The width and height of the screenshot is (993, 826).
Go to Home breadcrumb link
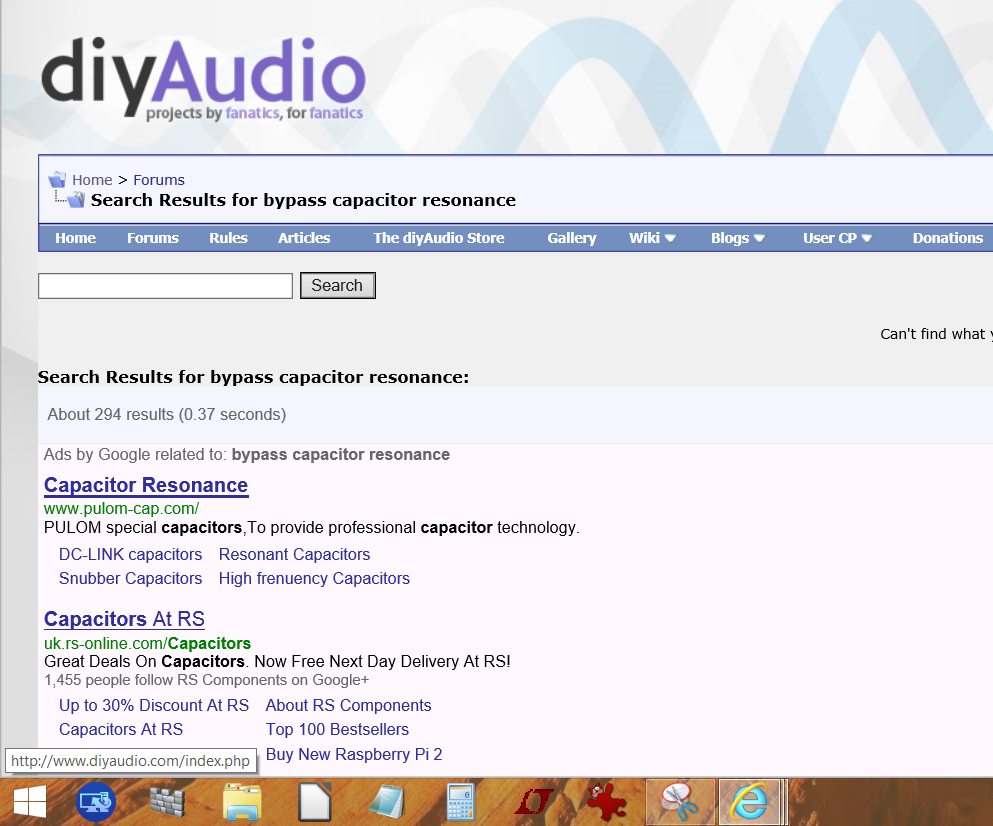coord(92,180)
